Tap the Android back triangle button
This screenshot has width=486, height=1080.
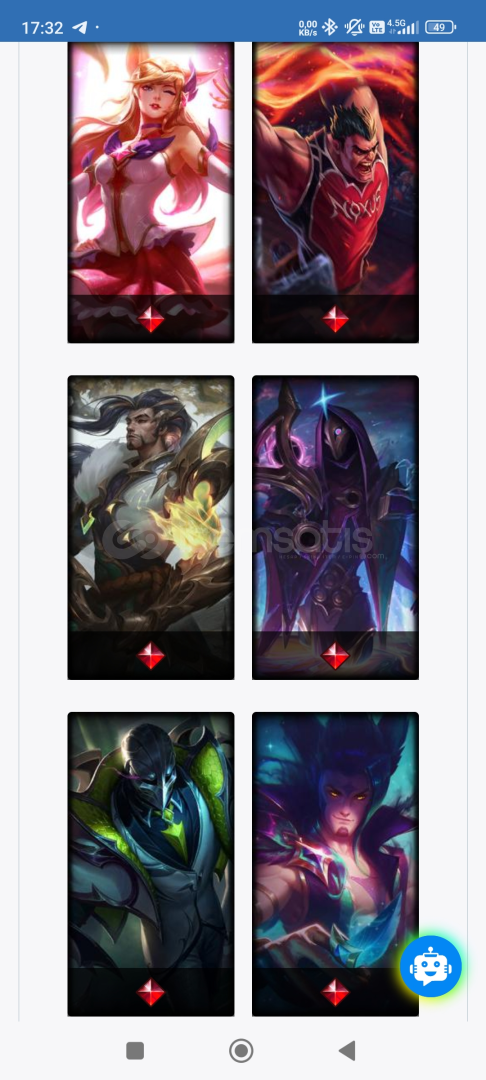[x=347, y=1050]
